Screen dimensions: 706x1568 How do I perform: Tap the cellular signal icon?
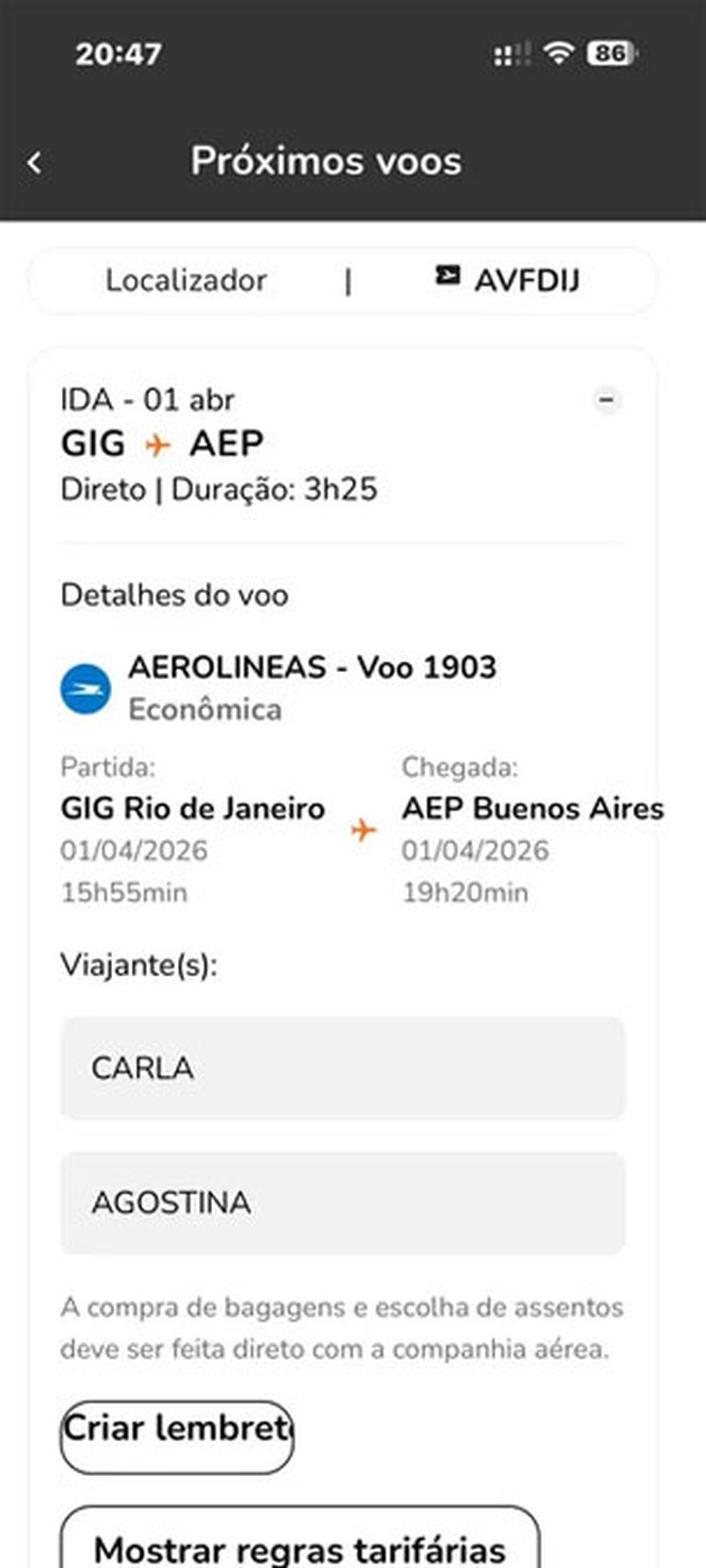point(511,55)
